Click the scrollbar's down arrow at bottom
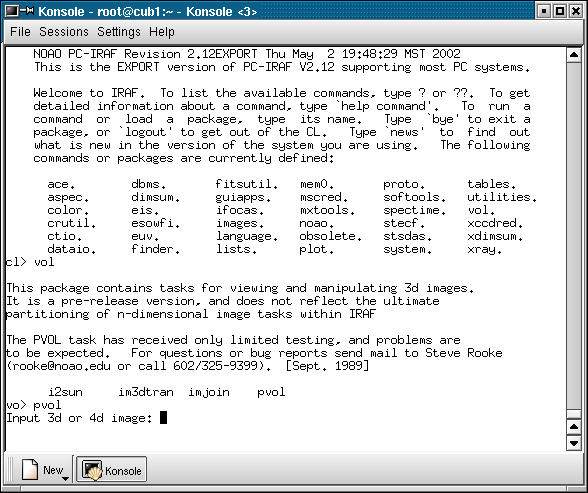 (574, 443)
